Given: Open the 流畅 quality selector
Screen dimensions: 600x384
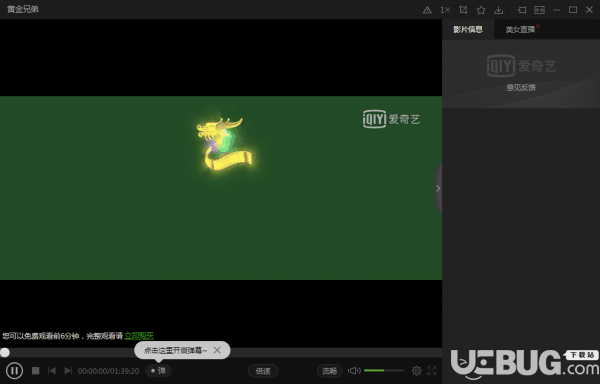Looking at the screenshot, I should coord(329,371).
